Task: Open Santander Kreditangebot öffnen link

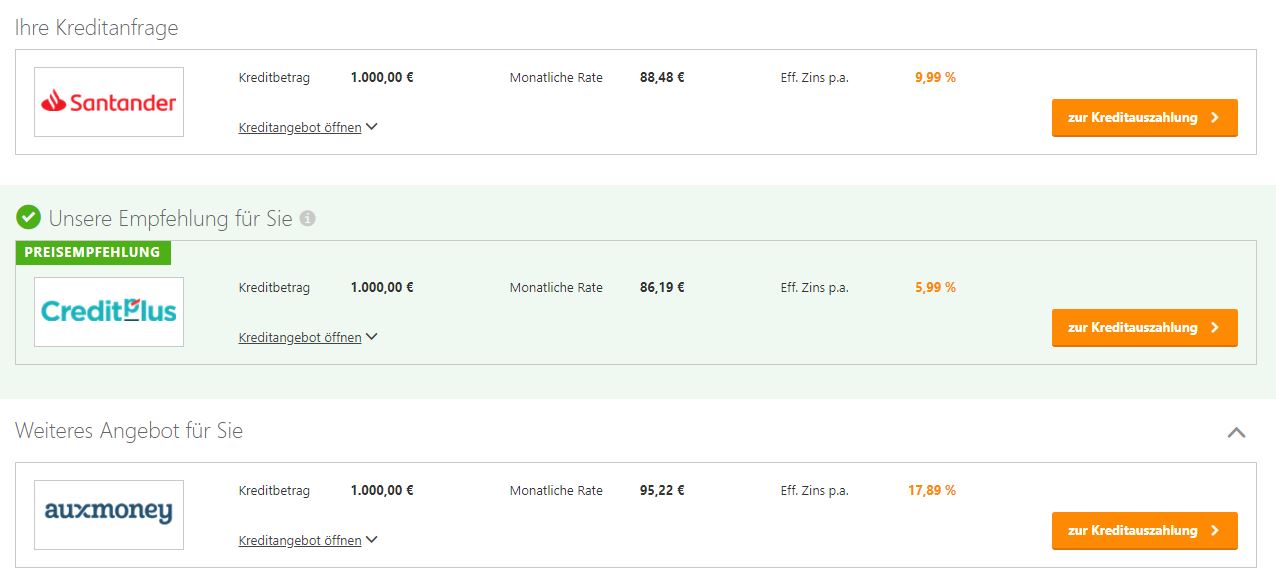Action: 300,128
